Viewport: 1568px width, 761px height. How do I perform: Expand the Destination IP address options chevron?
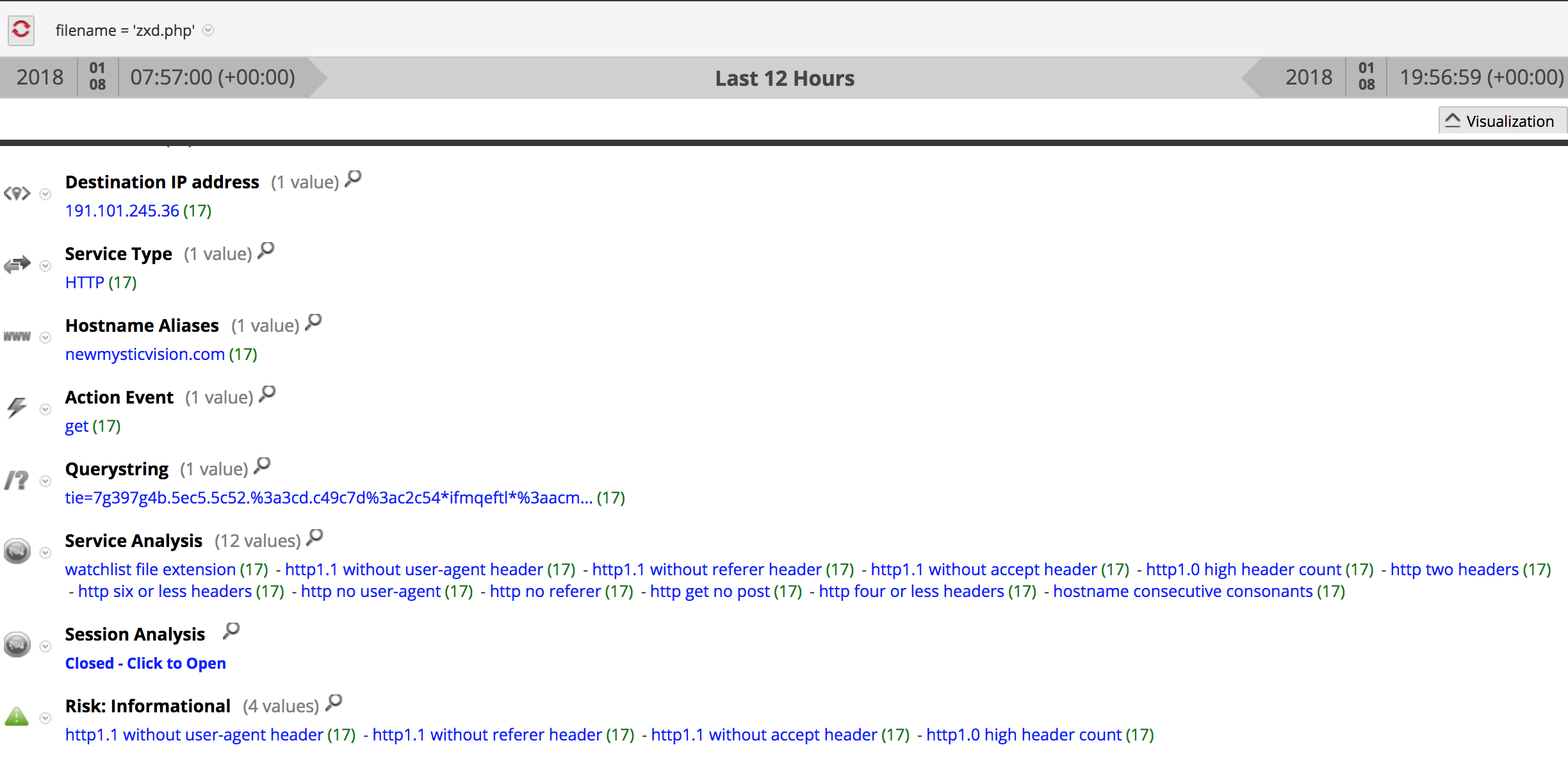coord(44,193)
